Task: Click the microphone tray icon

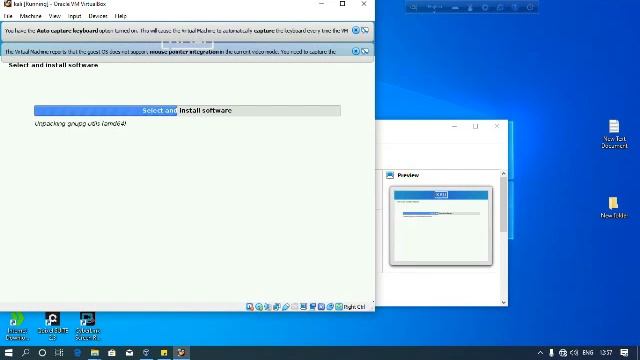Action: 551,353
